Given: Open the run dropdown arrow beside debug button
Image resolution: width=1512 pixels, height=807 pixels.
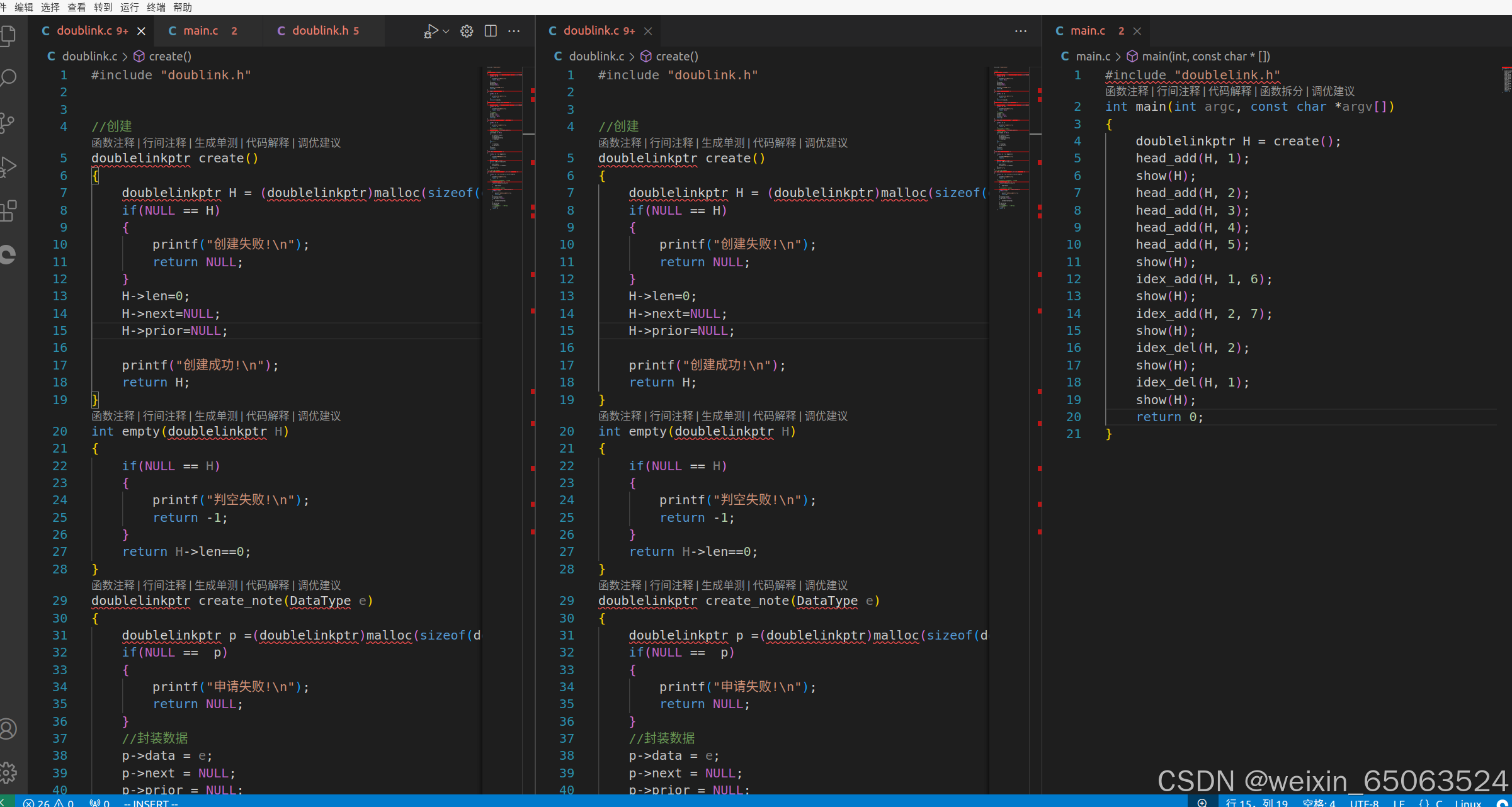Looking at the screenshot, I should click(x=446, y=31).
